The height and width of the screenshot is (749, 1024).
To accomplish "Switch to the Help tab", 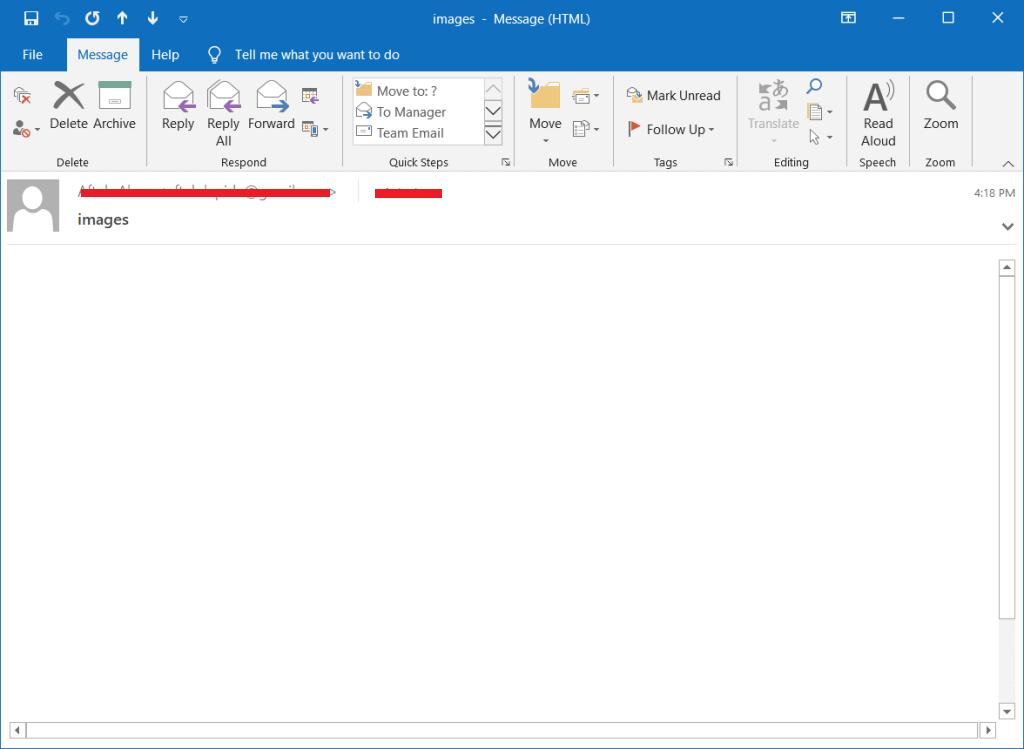I will click(165, 55).
